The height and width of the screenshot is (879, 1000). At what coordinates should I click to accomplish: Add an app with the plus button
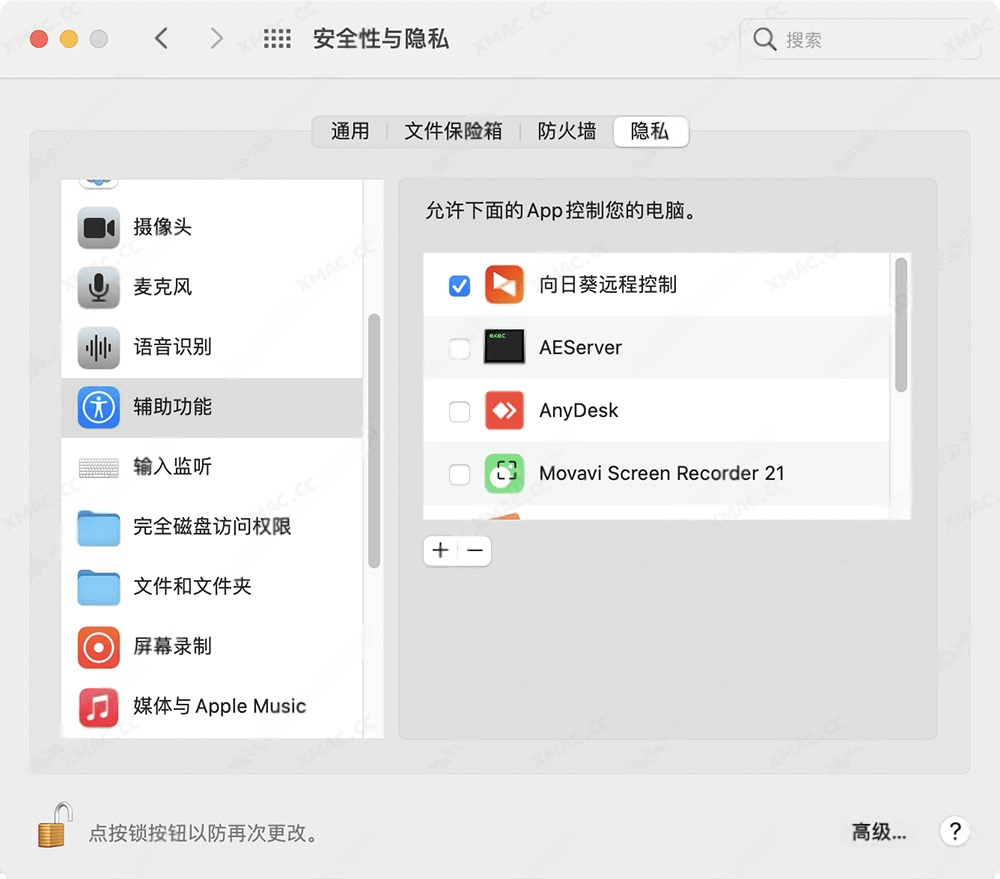[x=440, y=550]
